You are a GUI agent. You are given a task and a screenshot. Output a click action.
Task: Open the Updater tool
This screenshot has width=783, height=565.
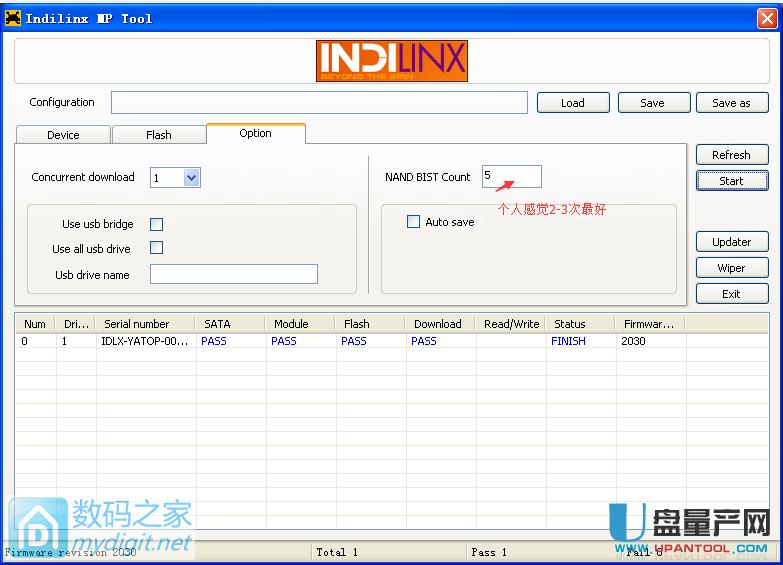[731, 242]
